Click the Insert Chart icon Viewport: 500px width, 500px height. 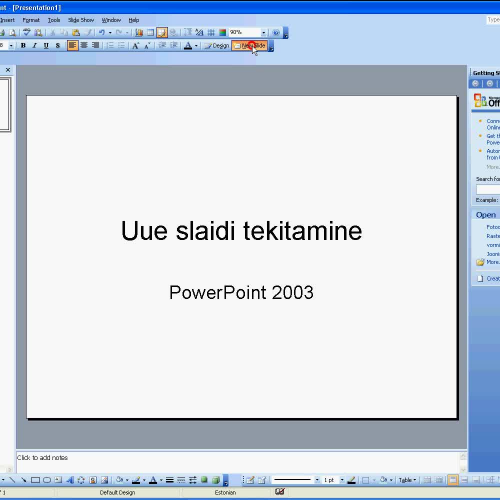click(x=139, y=32)
